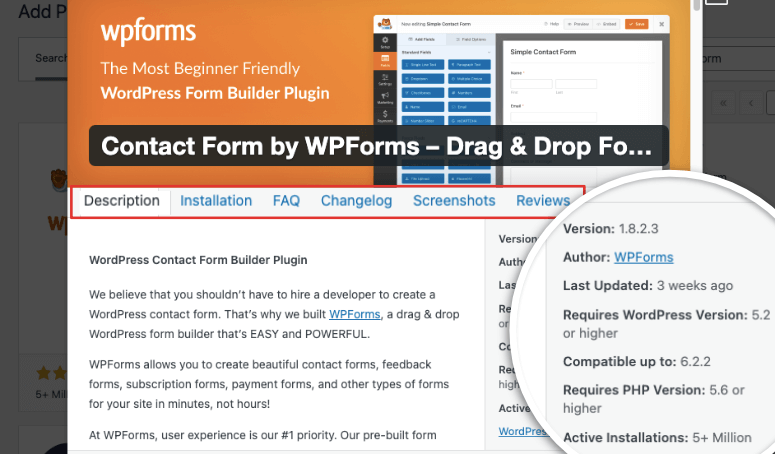Close the form builder with the X icon
This screenshot has height=454, width=775.
coord(662,24)
